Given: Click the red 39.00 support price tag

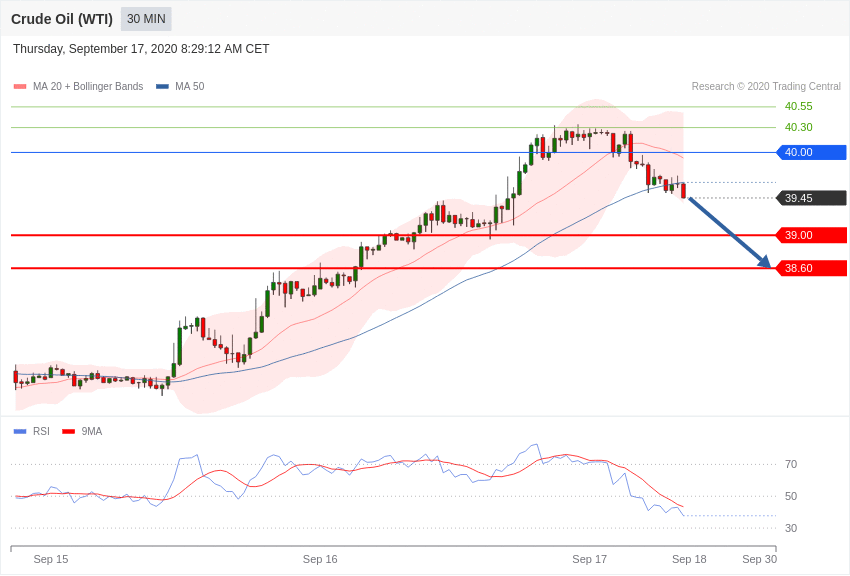Looking at the screenshot, I should [812, 235].
